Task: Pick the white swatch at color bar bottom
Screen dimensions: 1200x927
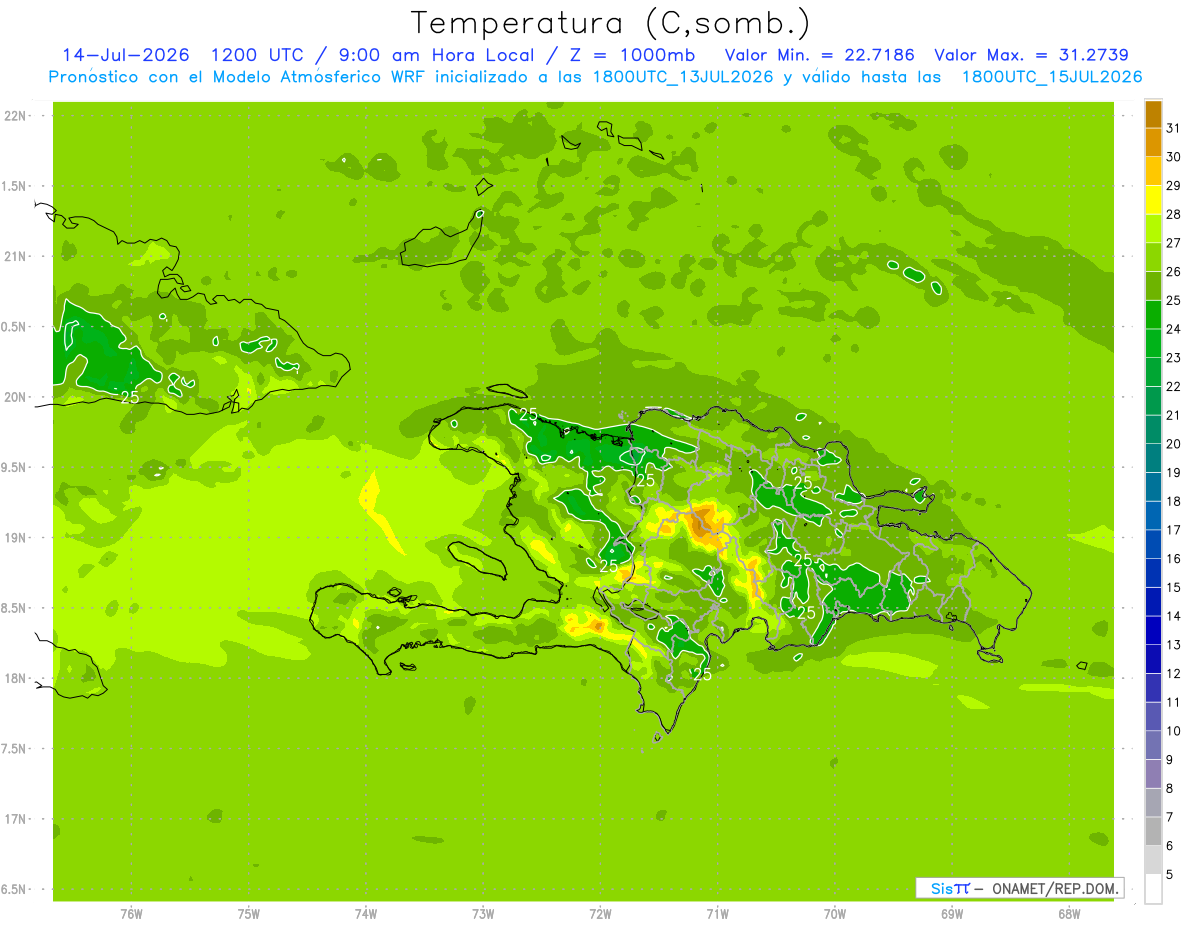Action: [1153, 889]
